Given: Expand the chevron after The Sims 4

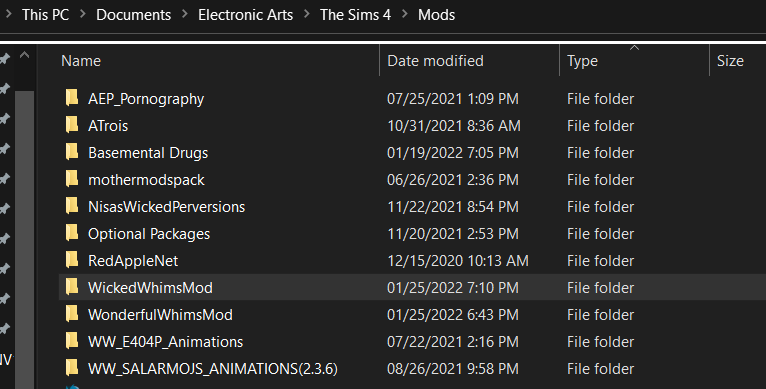Looking at the screenshot, I should 405,15.
